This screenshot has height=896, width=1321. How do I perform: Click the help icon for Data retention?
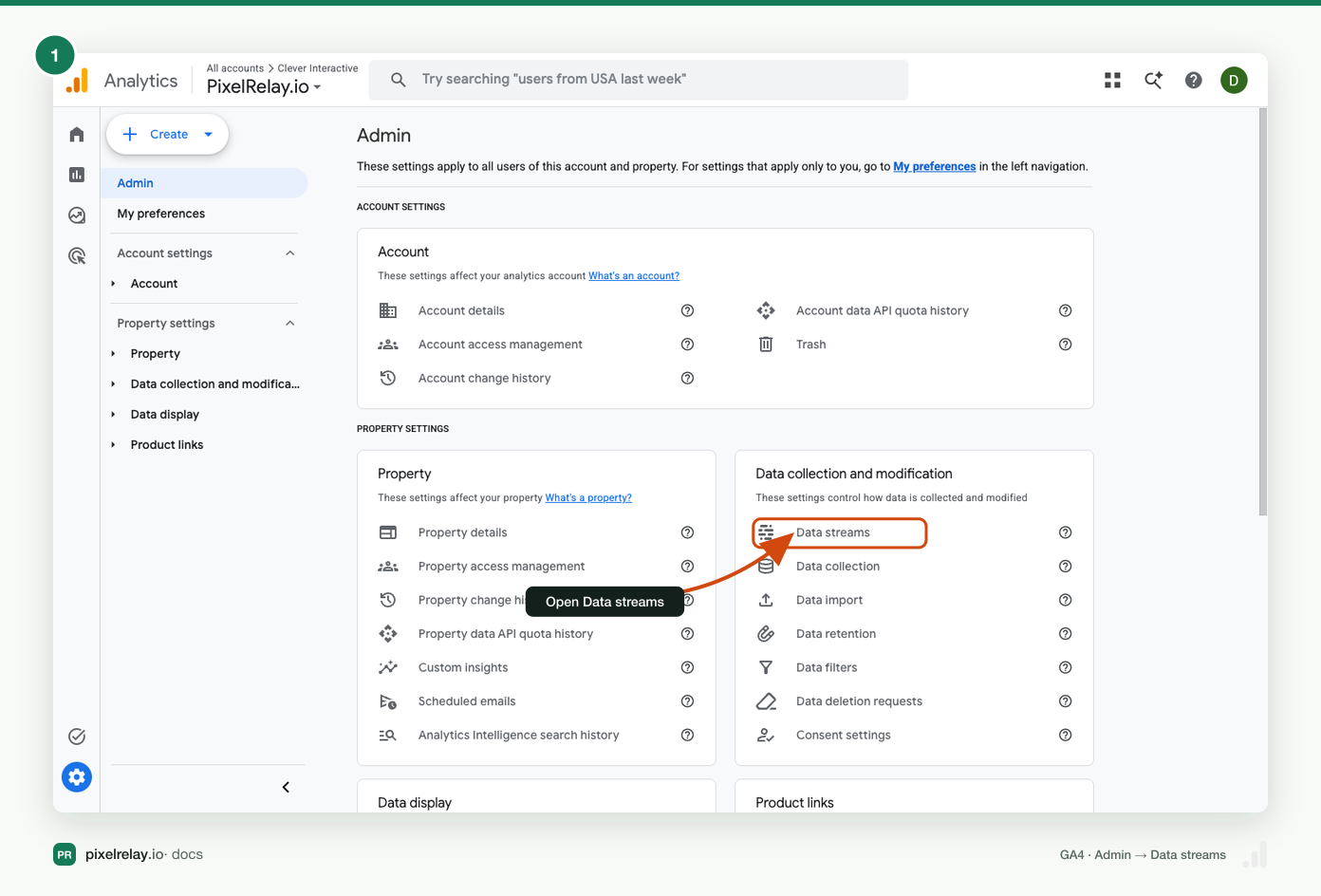click(x=1065, y=634)
